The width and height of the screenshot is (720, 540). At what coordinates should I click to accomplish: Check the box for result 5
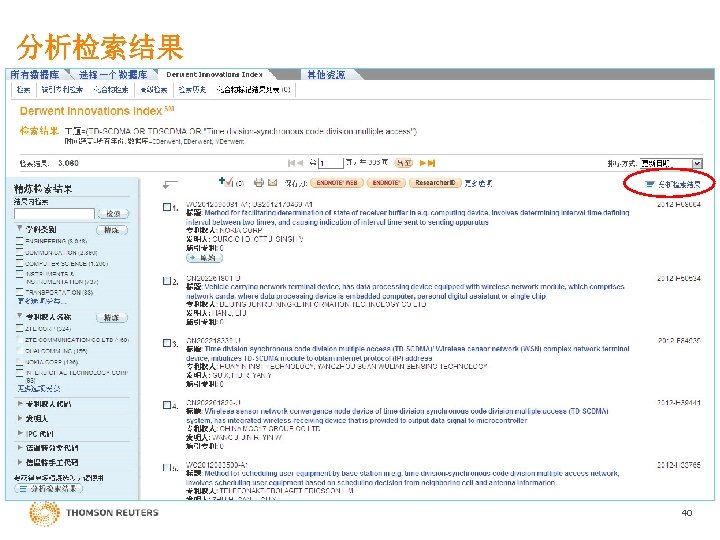tap(166, 467)
